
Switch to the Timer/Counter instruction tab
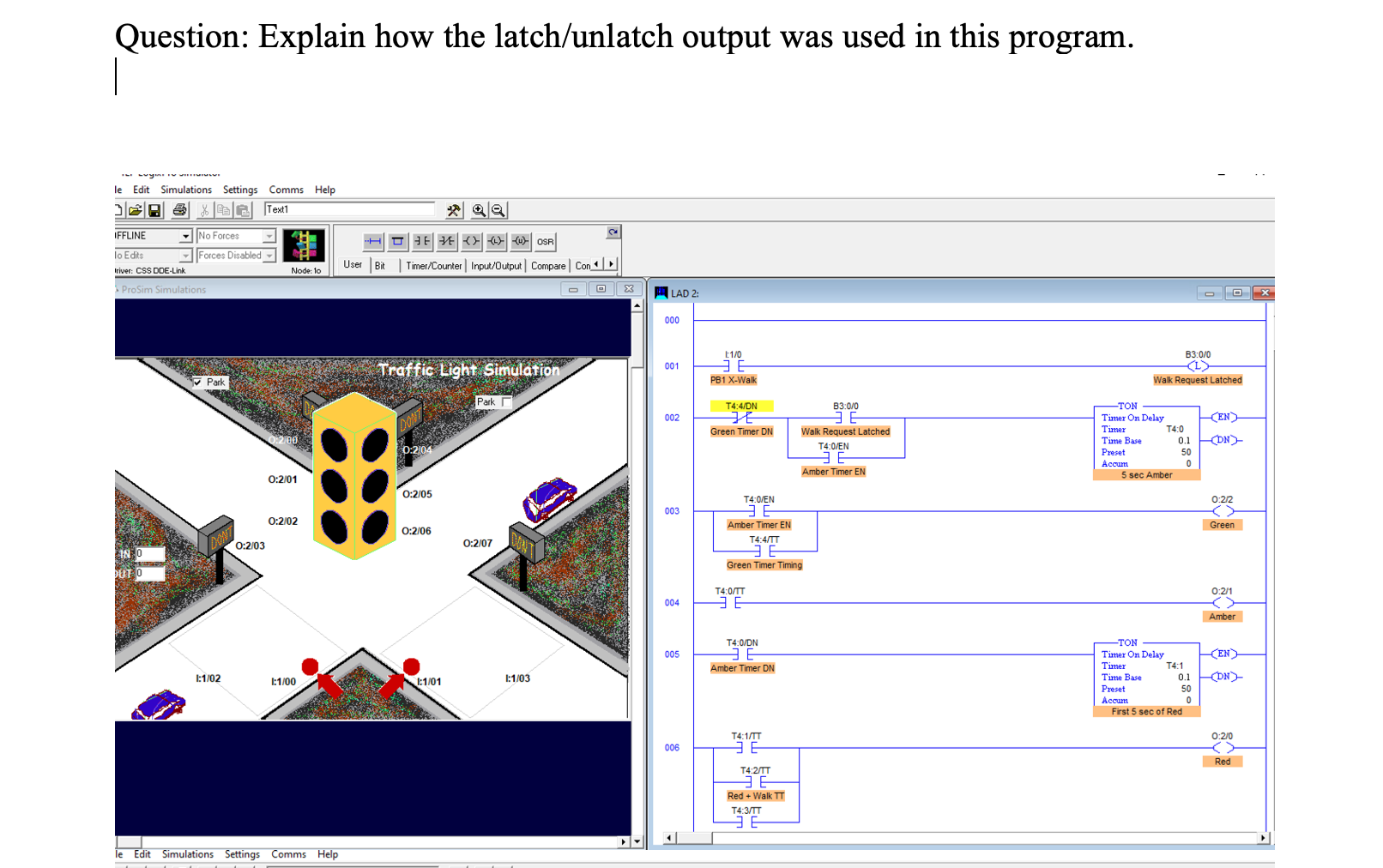[x=433, y=265]
